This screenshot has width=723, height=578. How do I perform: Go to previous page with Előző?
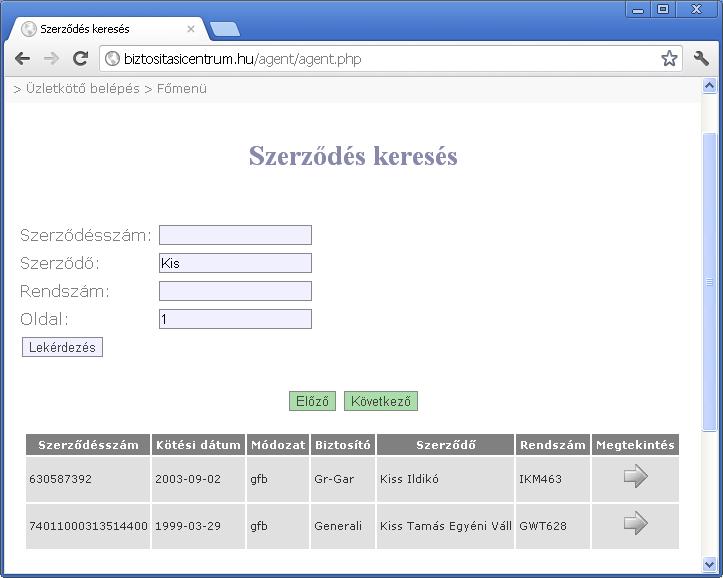[x=312, y=401]
